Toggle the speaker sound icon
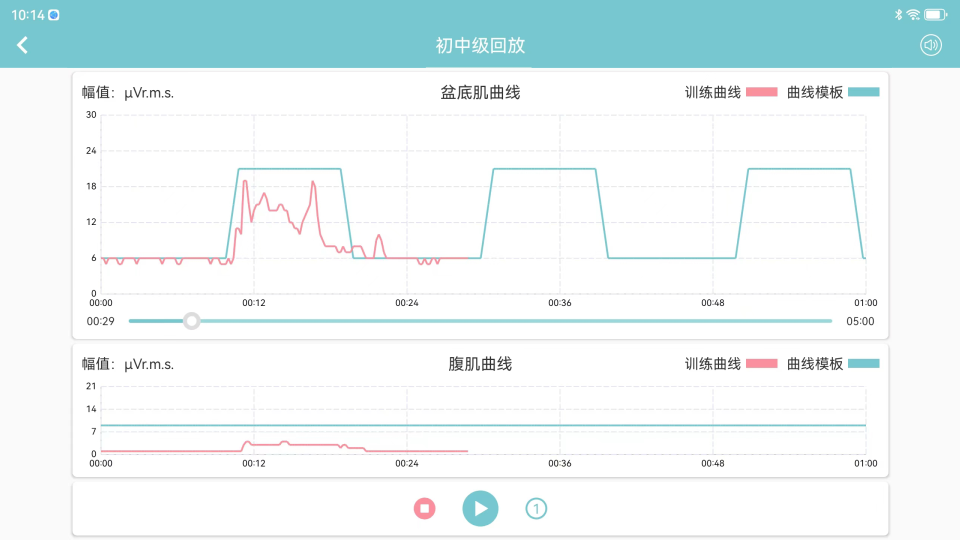The height and width of the screenshot is (540, 960). [931, 45]
